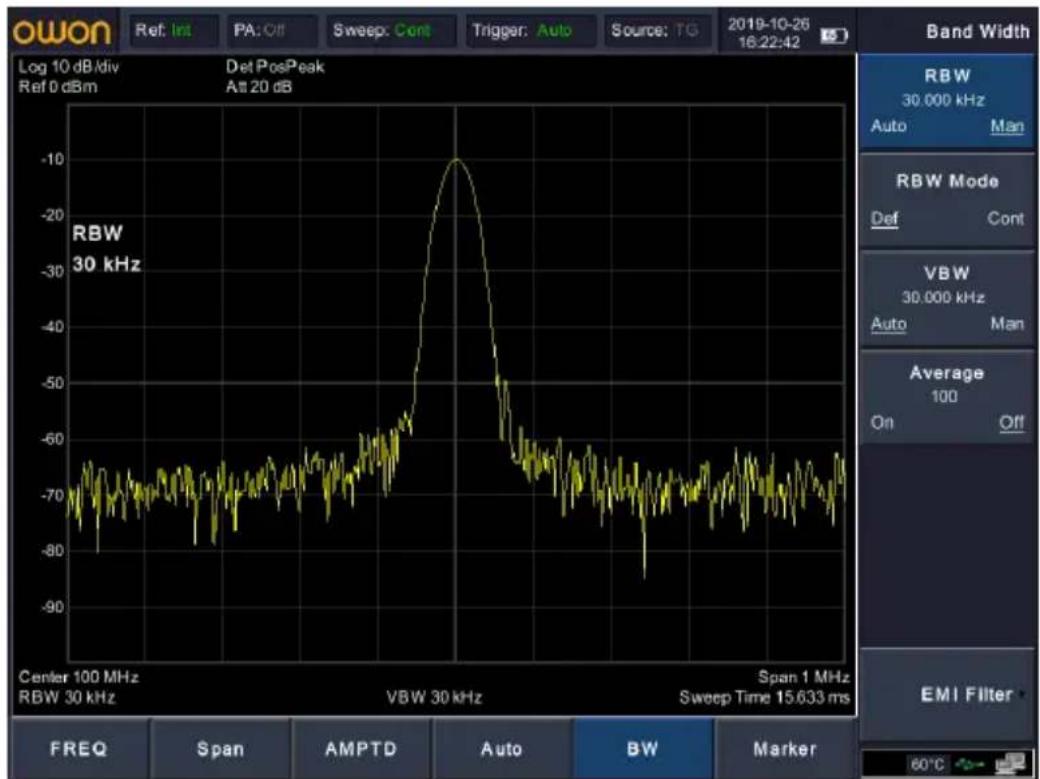
Task: Open the Marker menu tab
Action: tap(784, 748)
